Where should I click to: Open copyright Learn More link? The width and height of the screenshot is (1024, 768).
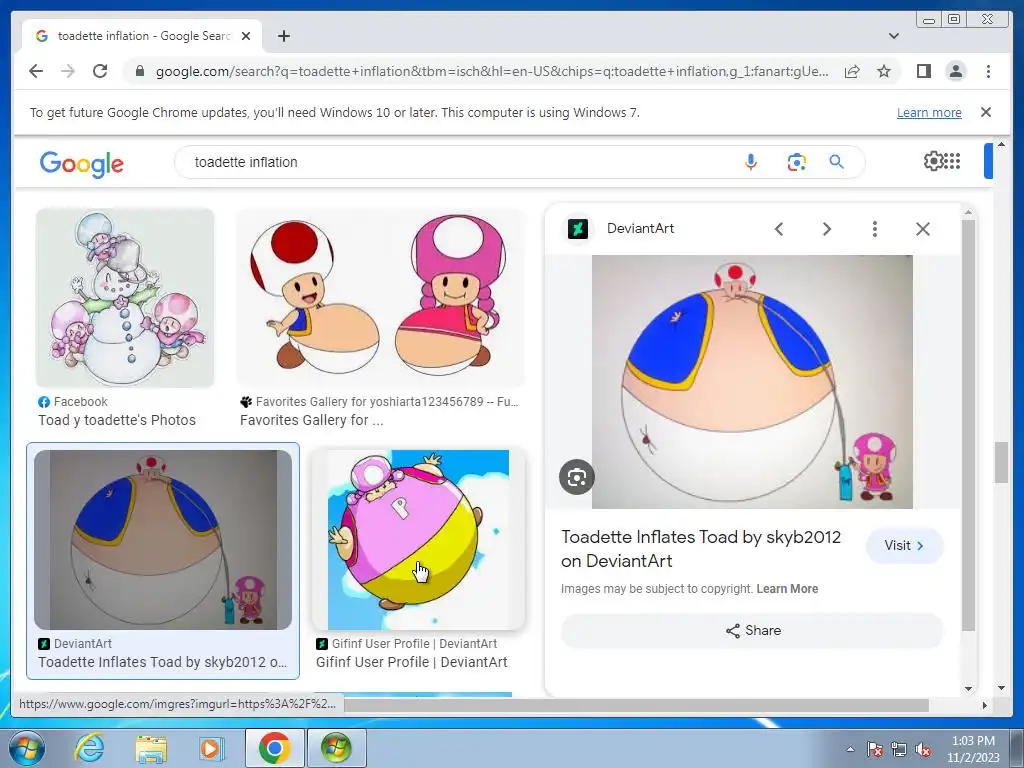click(x=787, y=588)
